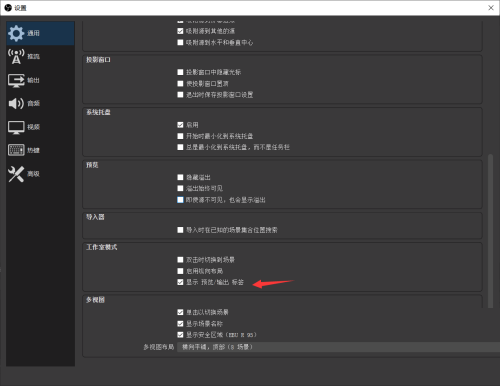This screenshot has height=386, width=500.
Task: Enable 吸附源到水平和垂直中心 checkbox
Action: (x=180, y=42)
